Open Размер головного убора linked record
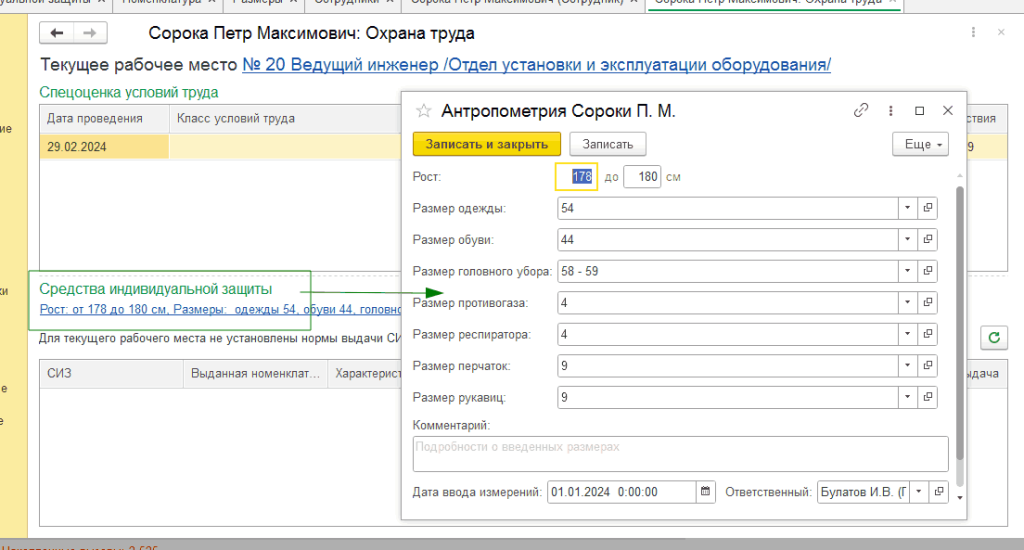The image size is (1024, 550). 927,270
